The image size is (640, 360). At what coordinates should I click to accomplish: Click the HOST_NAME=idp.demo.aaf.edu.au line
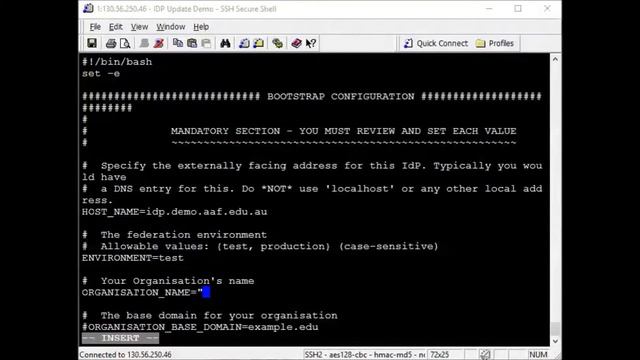(x=174, y=212)
